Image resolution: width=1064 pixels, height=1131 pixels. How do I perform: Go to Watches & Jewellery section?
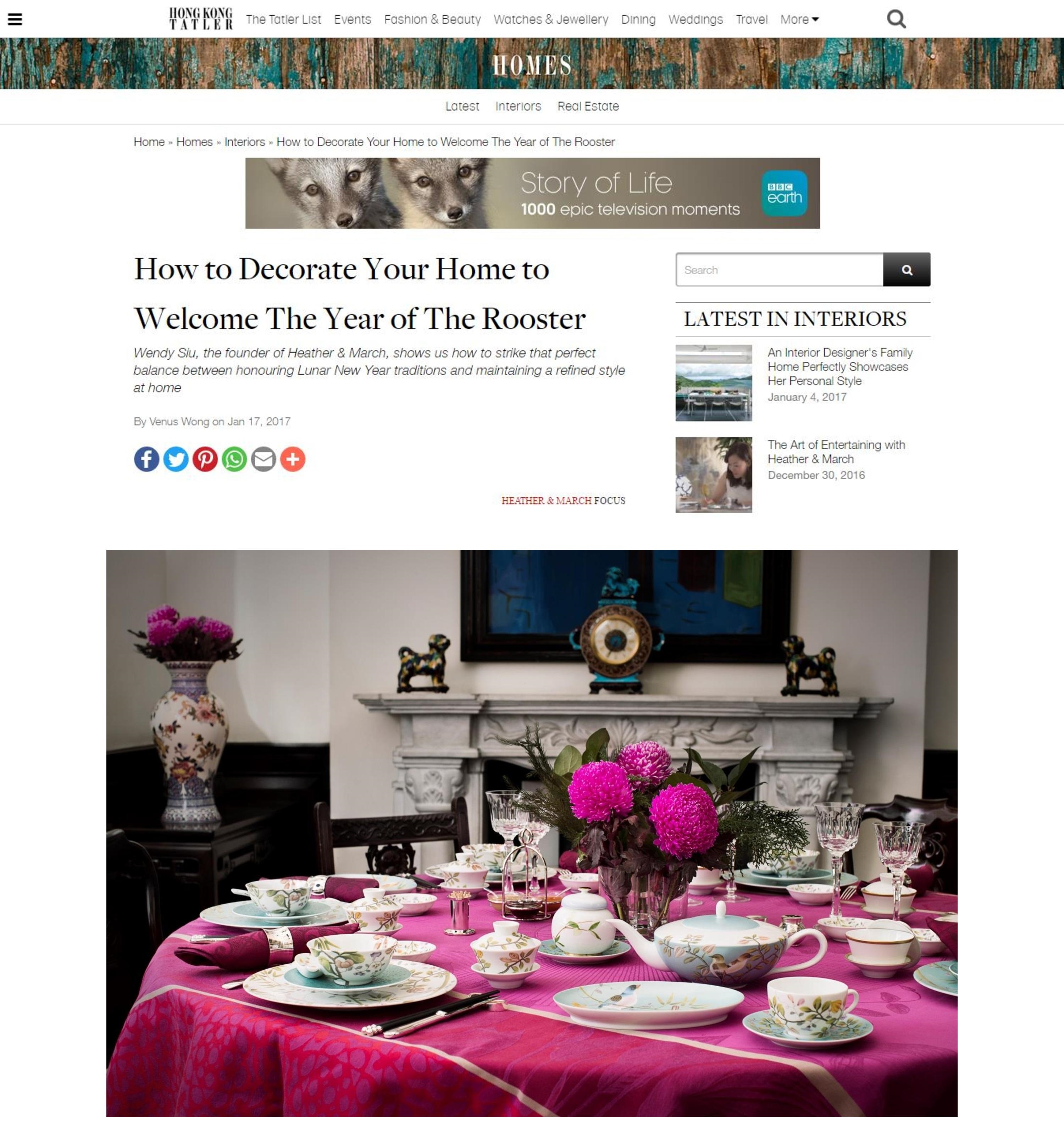click(551, 20)
